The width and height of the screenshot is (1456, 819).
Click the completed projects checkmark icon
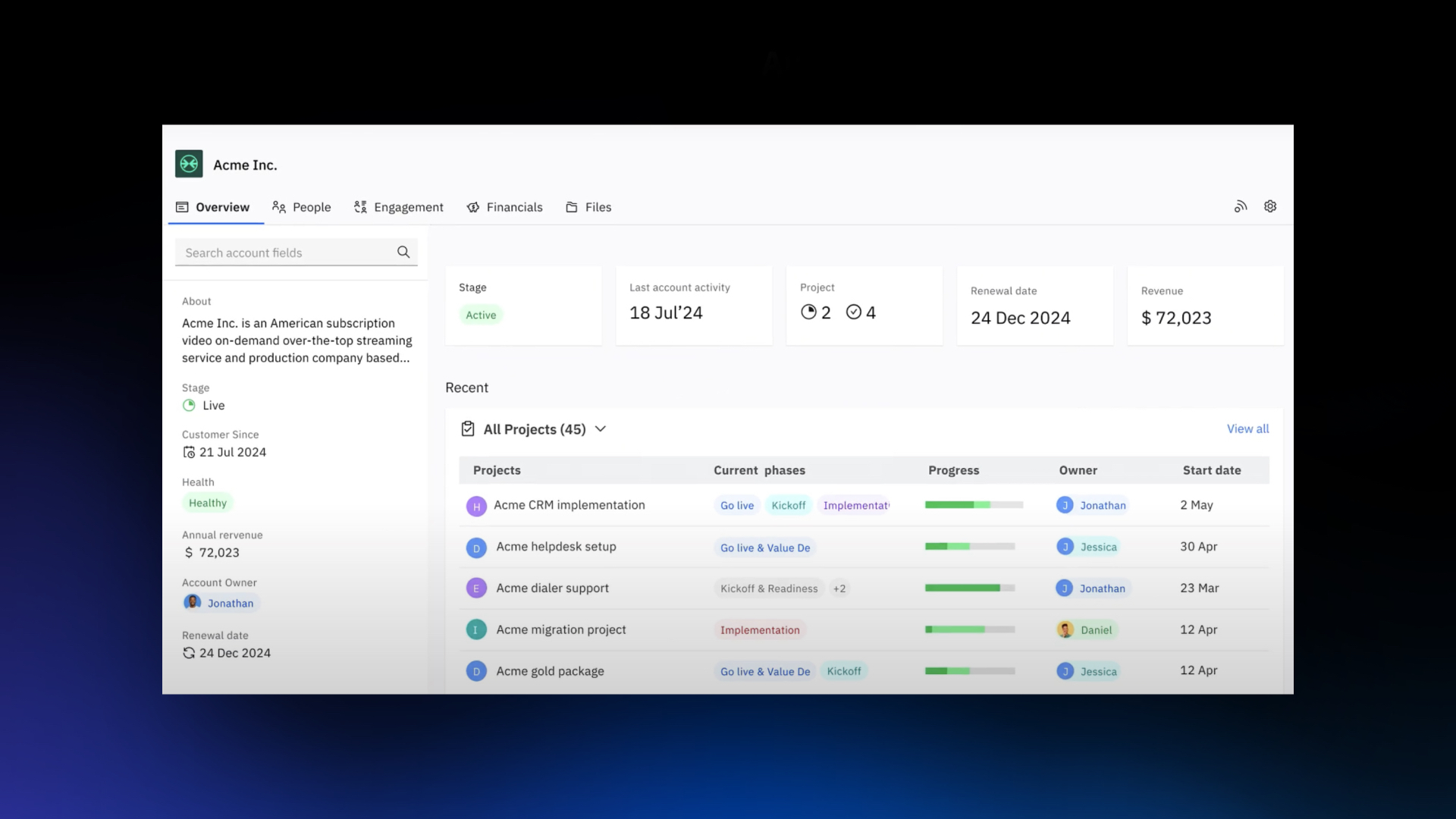854,312
